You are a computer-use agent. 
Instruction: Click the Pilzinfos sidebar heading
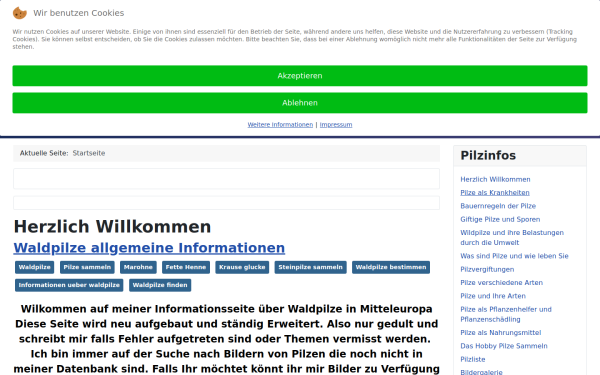click(x=488, y=156)
